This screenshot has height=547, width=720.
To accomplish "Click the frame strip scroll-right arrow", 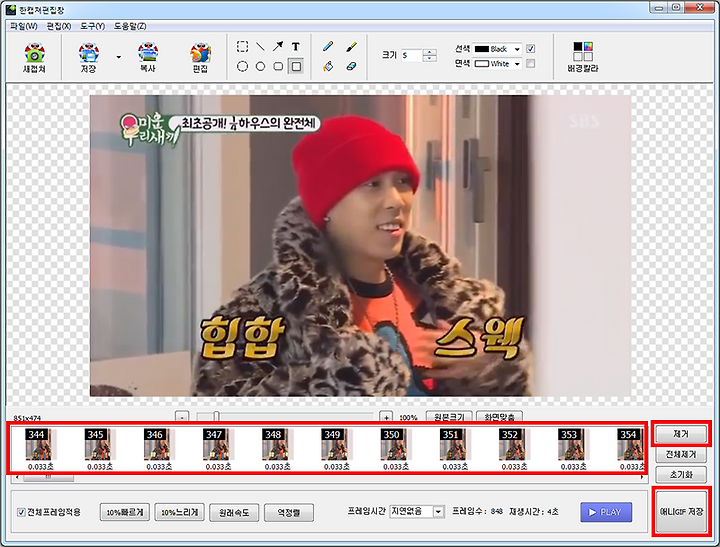I will click(641, 478).
